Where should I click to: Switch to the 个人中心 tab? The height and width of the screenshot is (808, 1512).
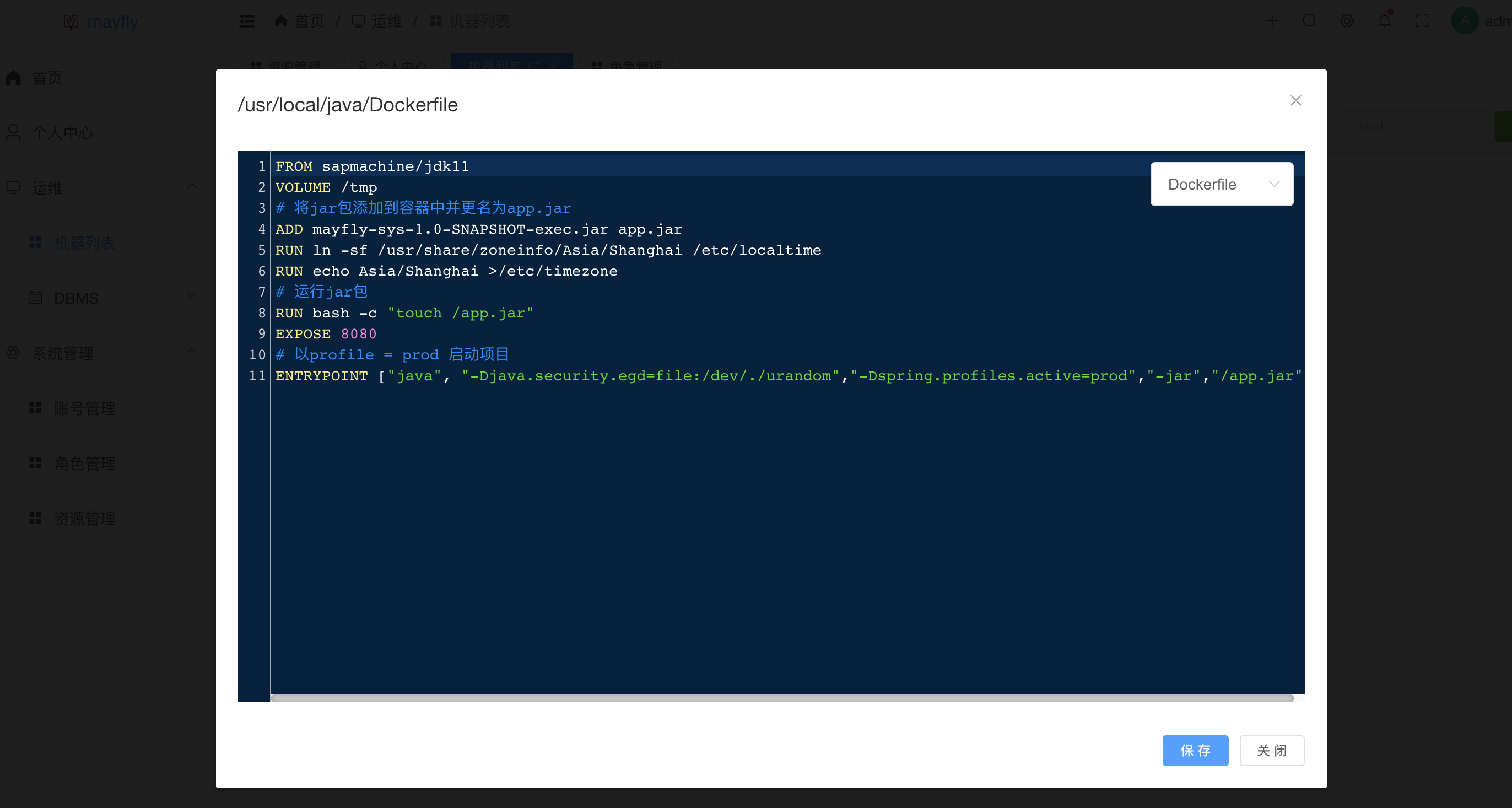[395, 62]
